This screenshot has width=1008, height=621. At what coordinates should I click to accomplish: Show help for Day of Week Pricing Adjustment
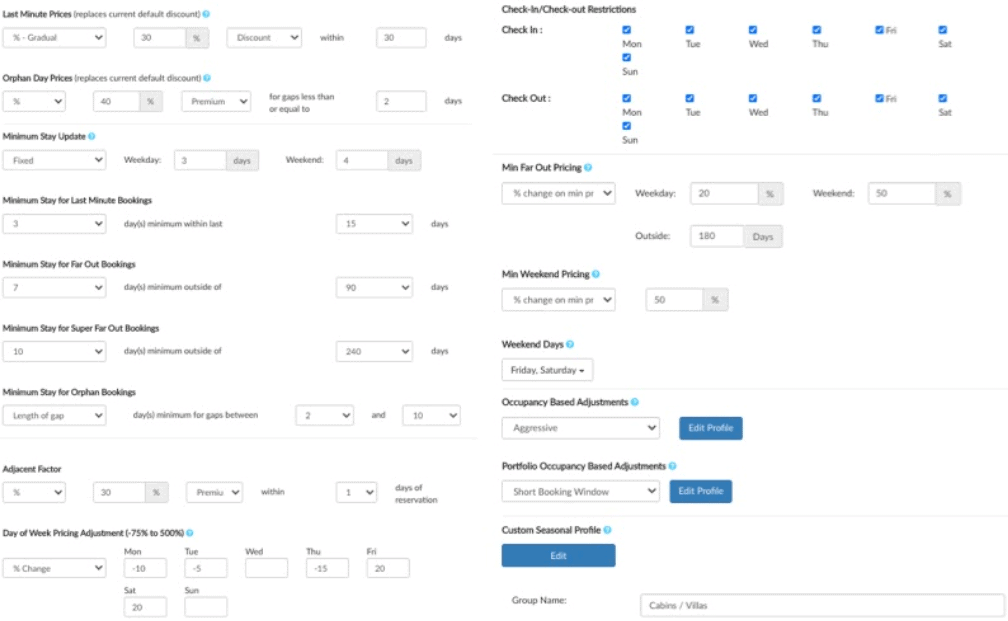point(190,532)
